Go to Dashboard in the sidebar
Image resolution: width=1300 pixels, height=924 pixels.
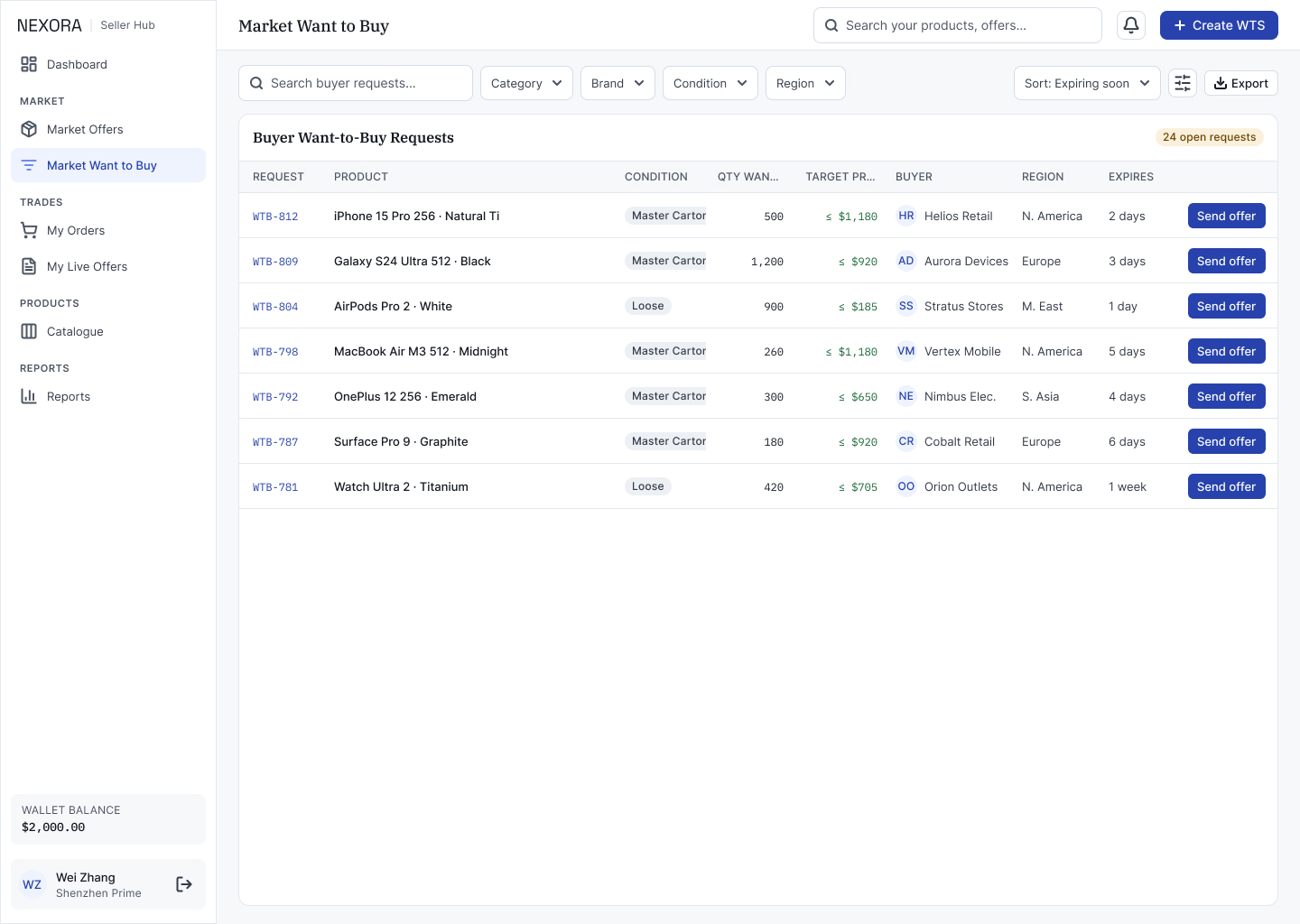(108, 64)
